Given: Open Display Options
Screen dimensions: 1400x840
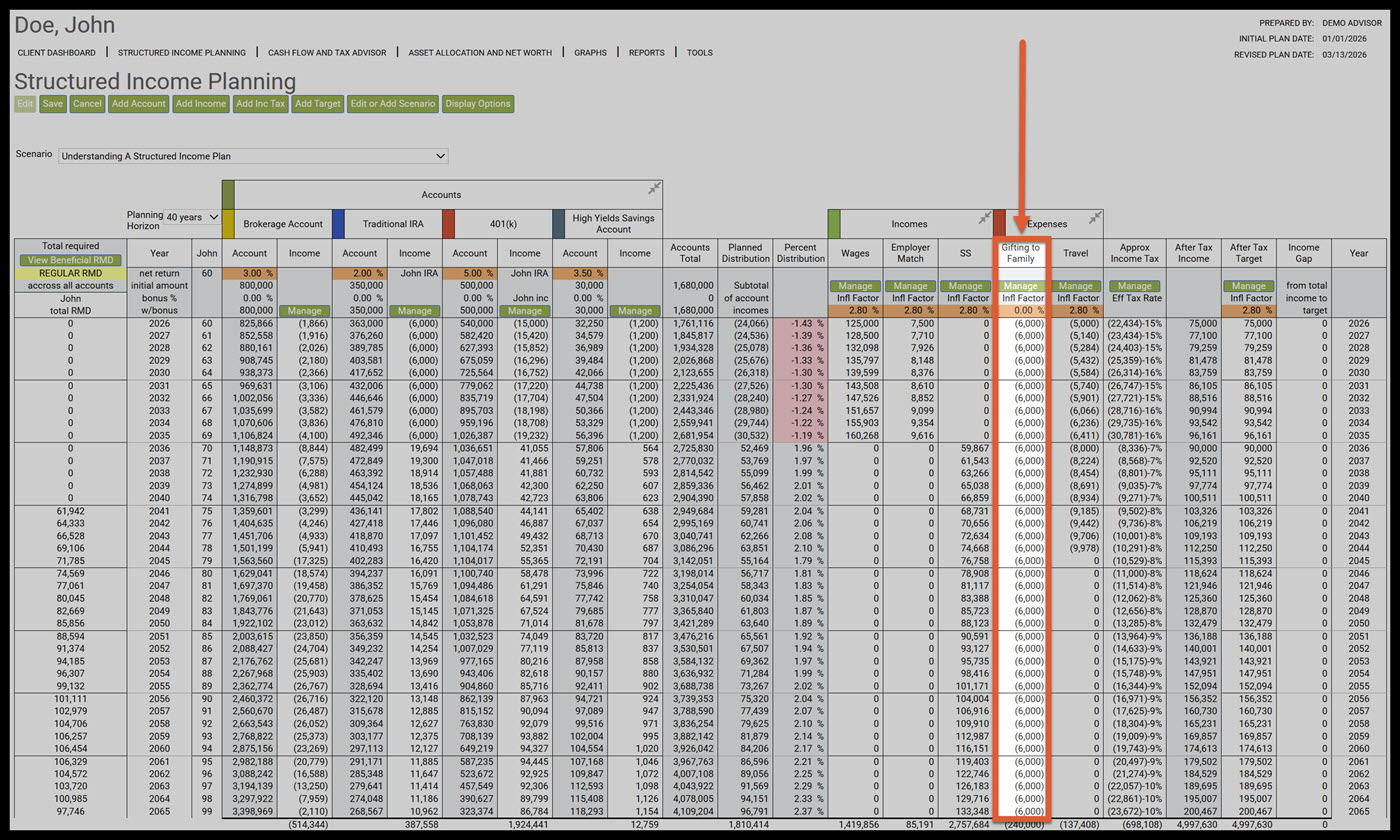Looking at the screenshot, I should pyautogui.click(x=477, y=103).
